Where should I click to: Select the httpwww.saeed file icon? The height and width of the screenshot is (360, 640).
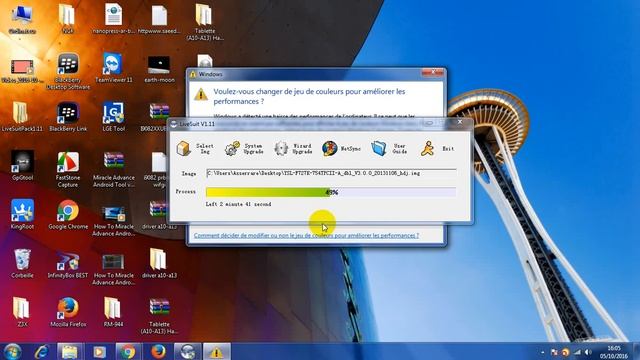[x=159, y=19]
